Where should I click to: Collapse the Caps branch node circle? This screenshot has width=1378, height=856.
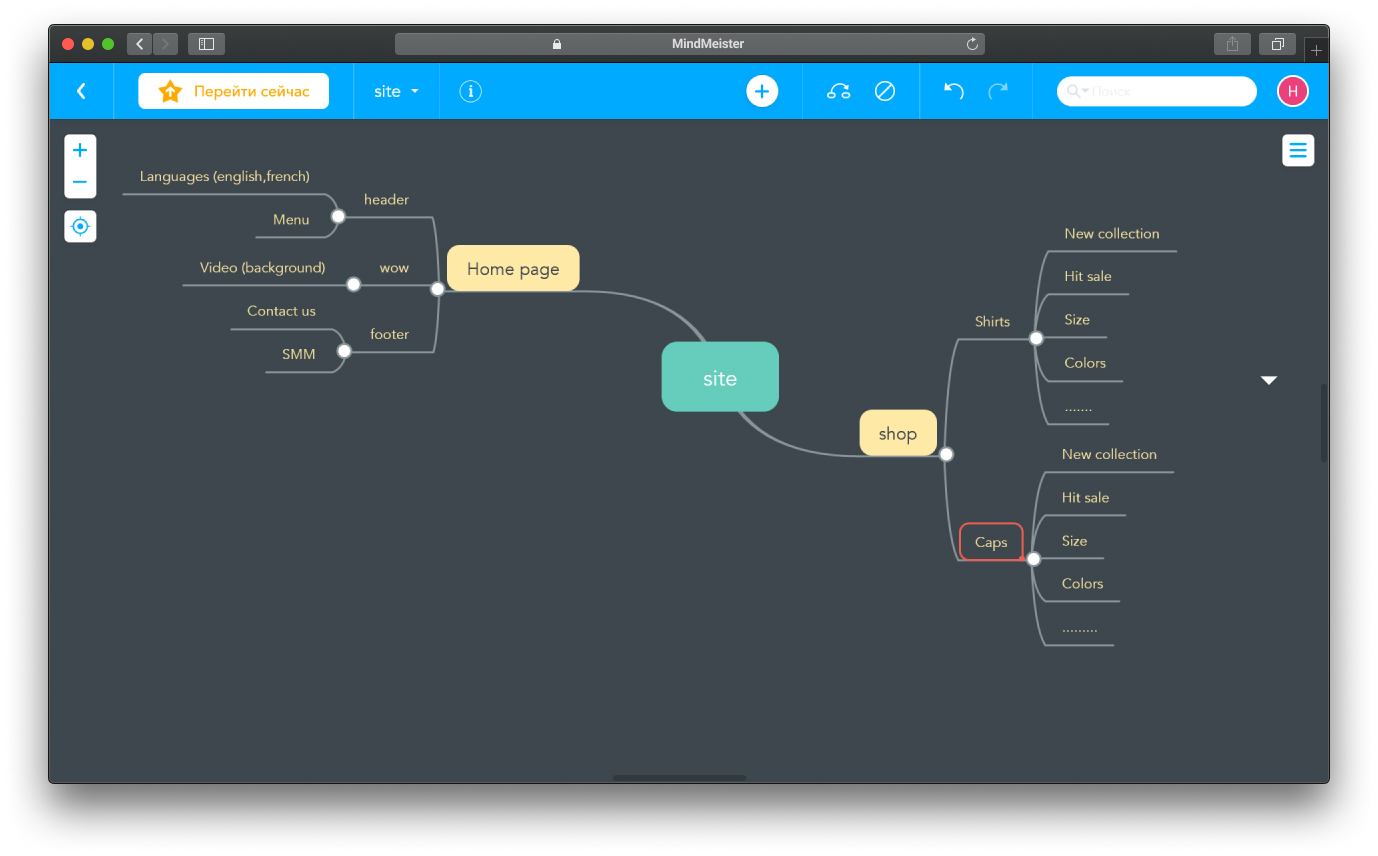point(1034,559)
